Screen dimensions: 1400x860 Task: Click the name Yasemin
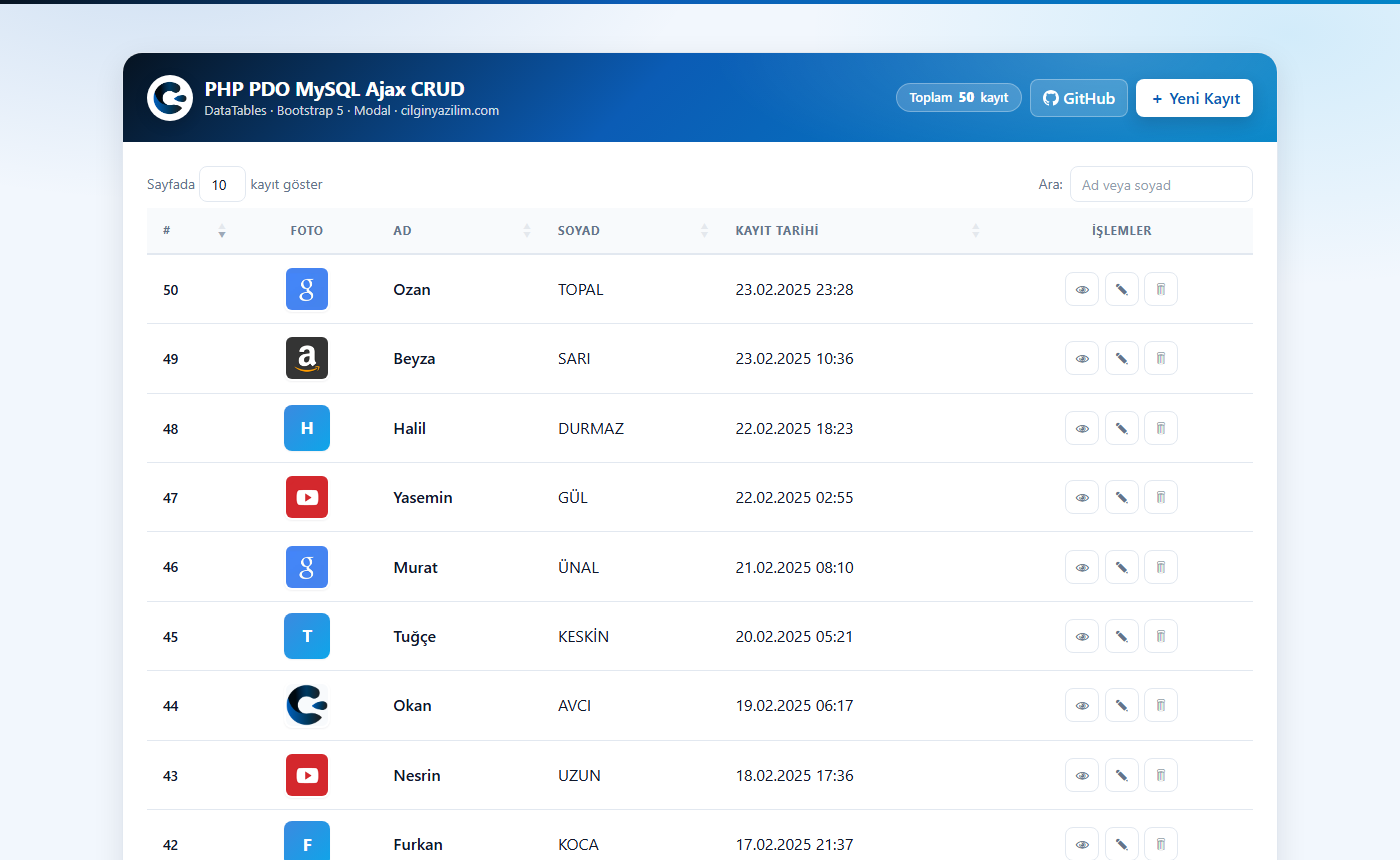coord(423,497)
